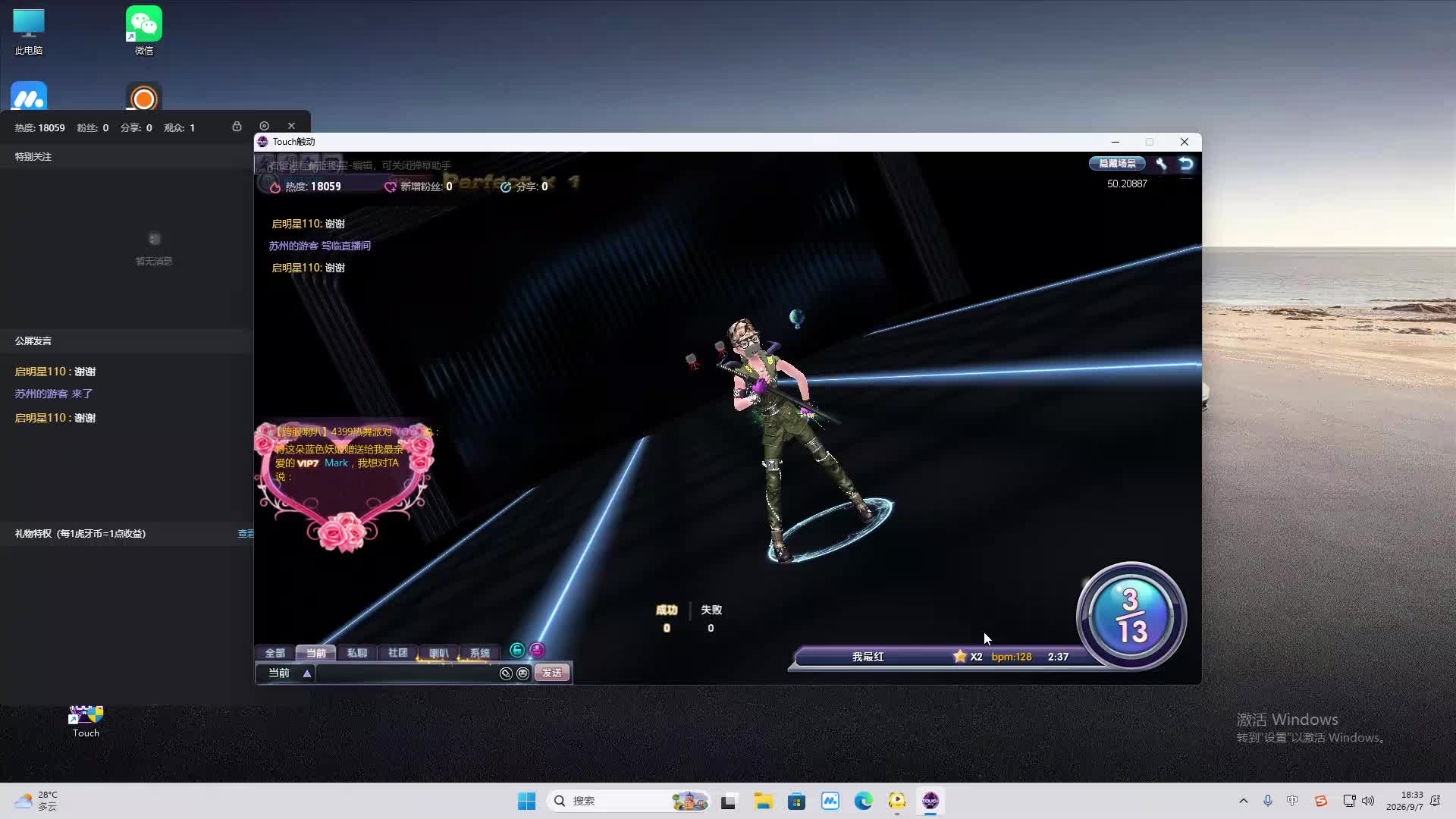Click the Sogou input method tray icon
The width and height of the screenshot is (1456, 819).
[1321, 801]
